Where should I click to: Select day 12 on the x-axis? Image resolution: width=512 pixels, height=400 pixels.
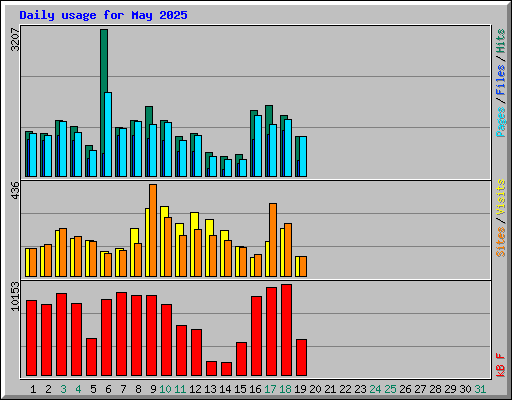195,389
